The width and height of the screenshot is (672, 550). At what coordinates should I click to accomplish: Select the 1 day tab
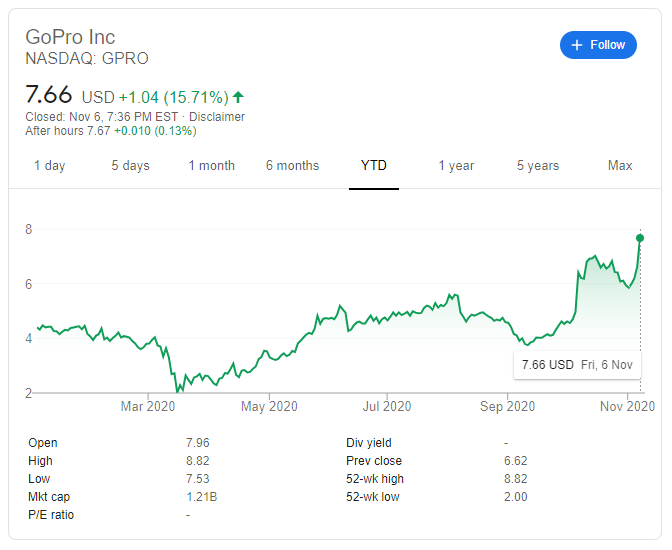[49, 166]
